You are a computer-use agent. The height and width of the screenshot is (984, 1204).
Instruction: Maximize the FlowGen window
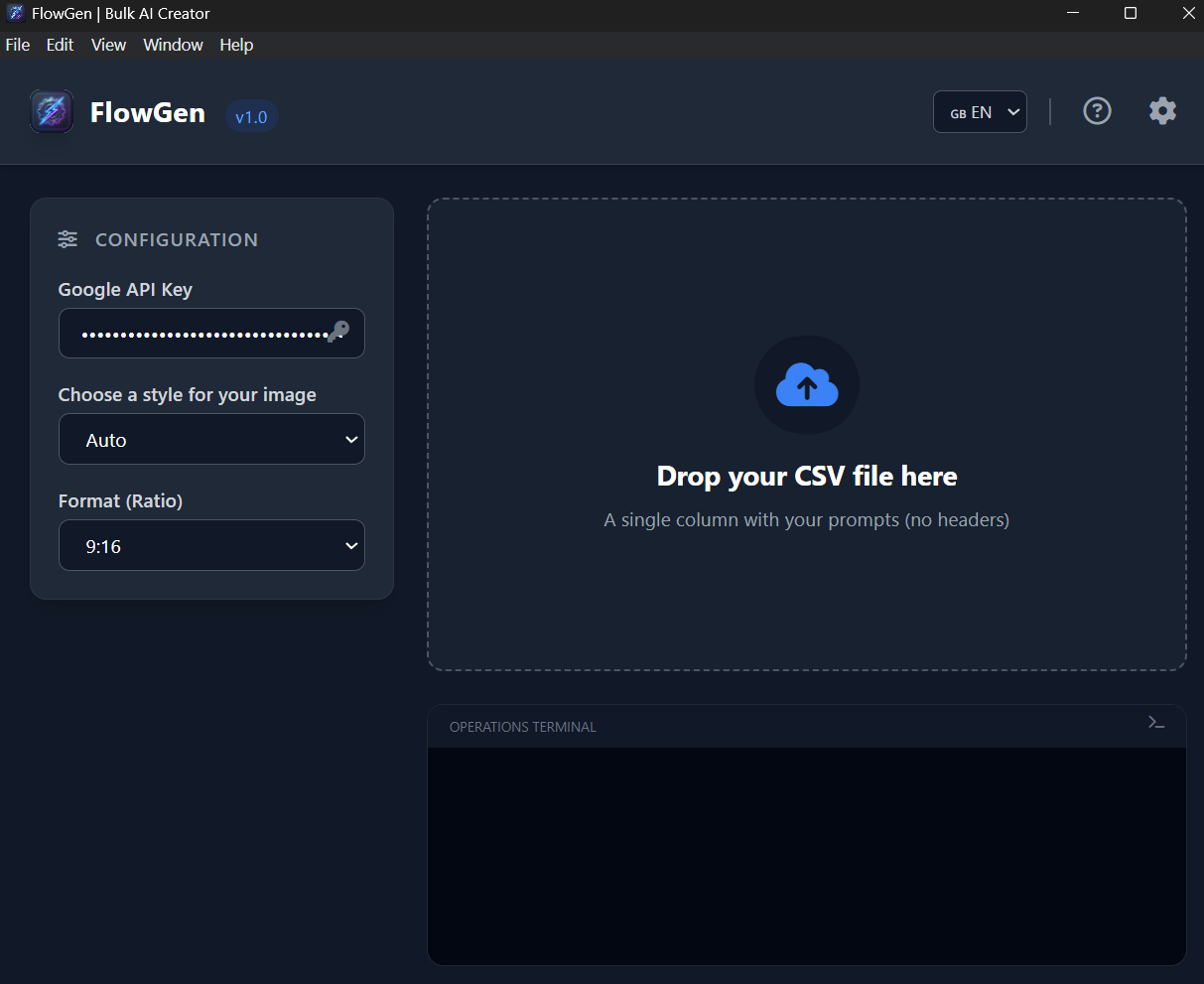coord(1131,13)
